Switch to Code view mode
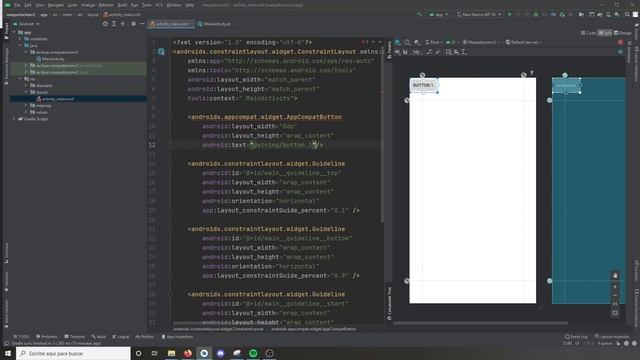 click(x=588, y=33)
